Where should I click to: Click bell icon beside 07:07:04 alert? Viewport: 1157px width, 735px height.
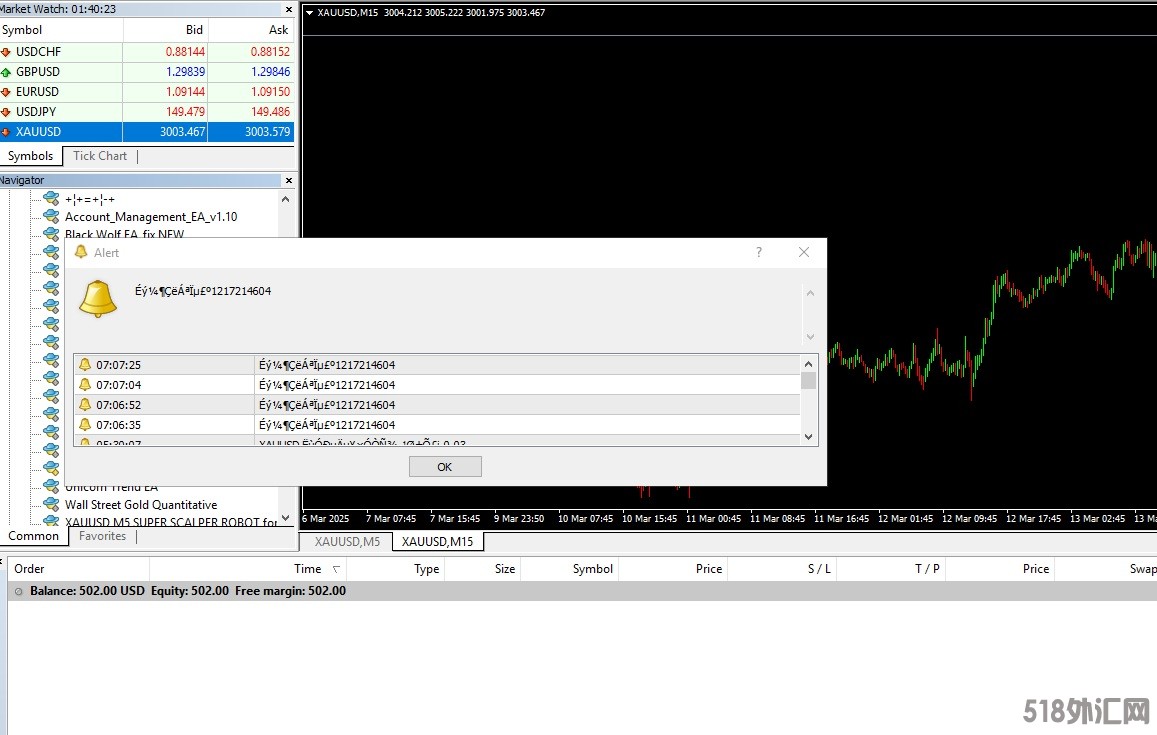point(85,384)
